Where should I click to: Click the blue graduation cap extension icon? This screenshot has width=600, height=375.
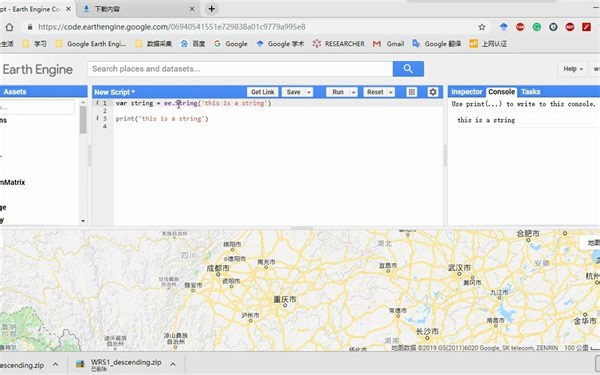pyautogui.click(x=504, y=27)
